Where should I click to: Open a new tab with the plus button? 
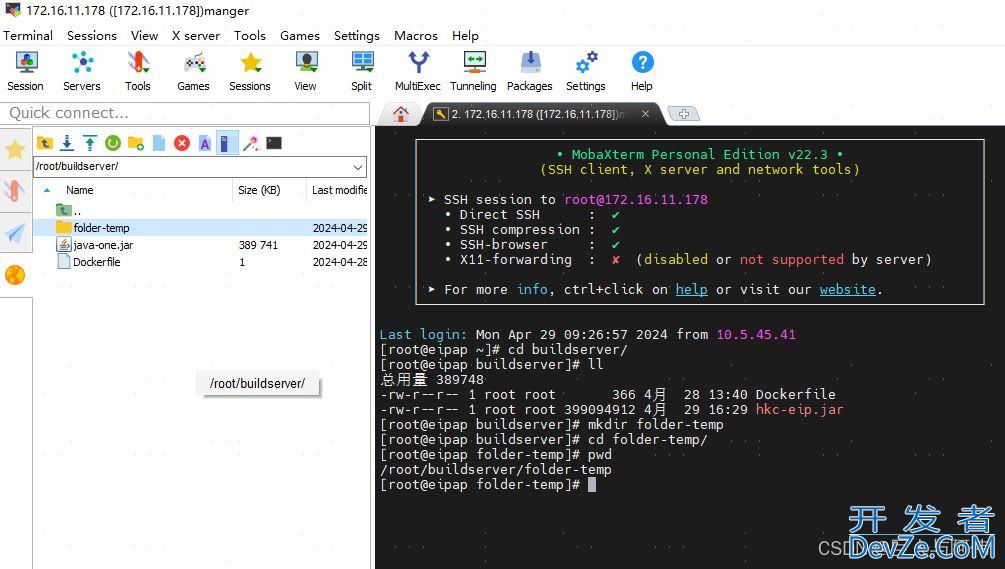(x=684, y=114)
